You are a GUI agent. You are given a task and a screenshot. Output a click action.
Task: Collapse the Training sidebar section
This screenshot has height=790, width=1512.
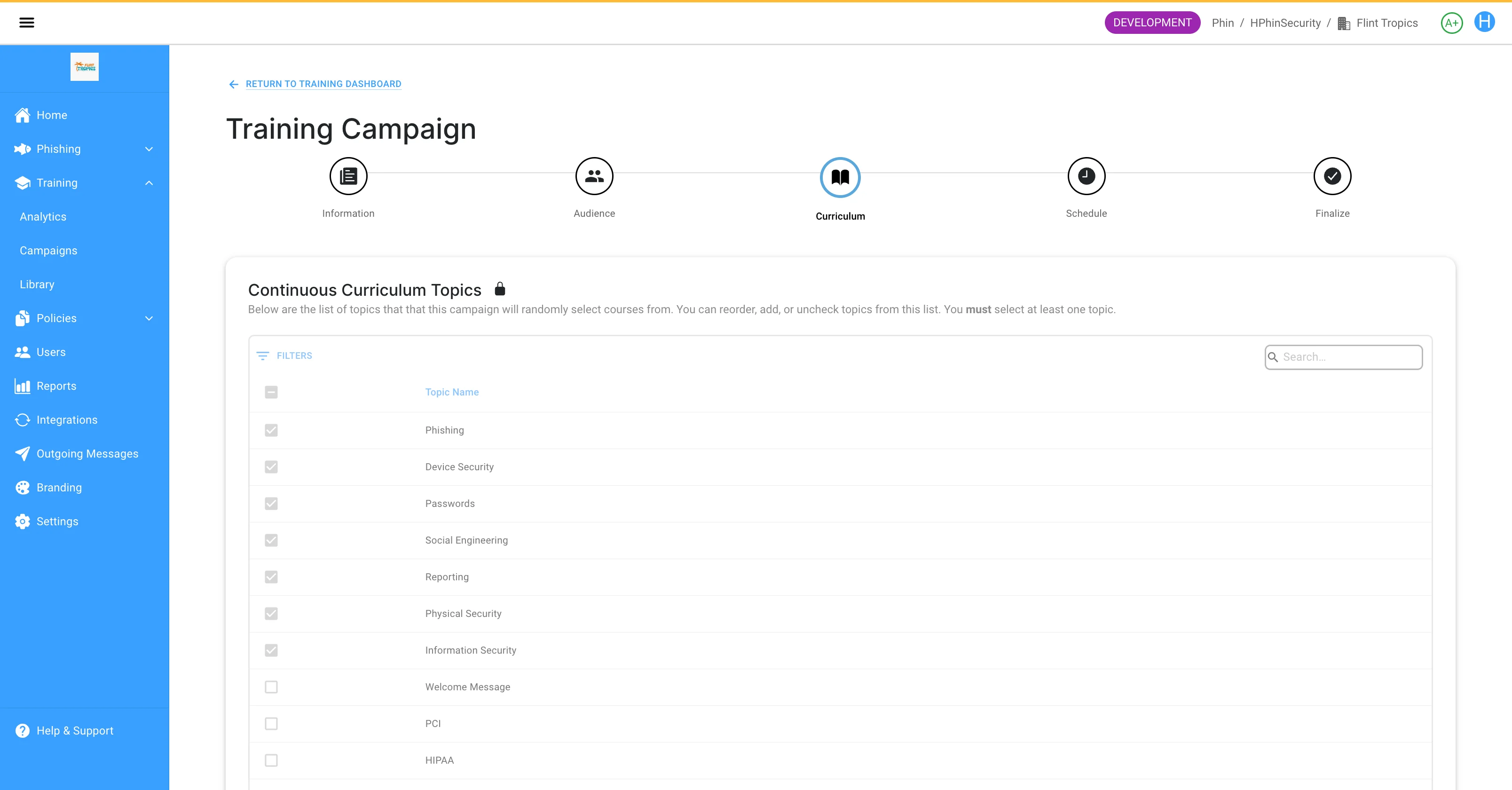click(x=149, y=183)
